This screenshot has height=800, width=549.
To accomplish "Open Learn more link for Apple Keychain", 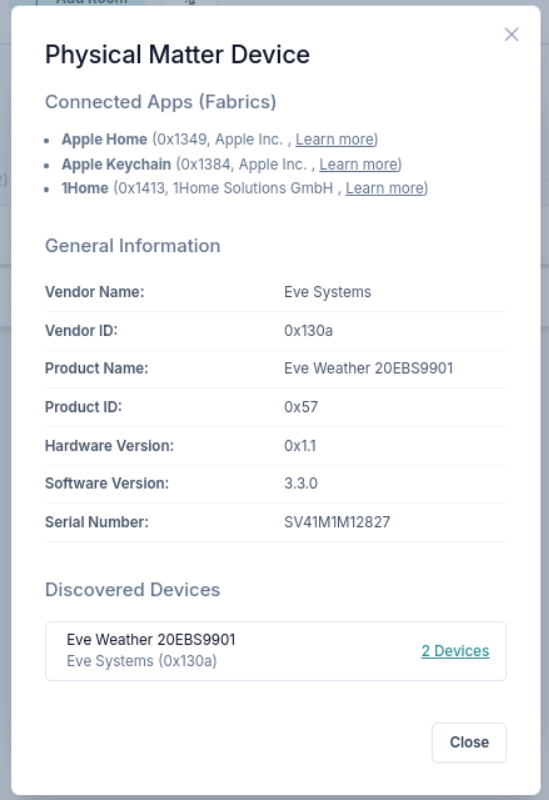I will 359,164.
